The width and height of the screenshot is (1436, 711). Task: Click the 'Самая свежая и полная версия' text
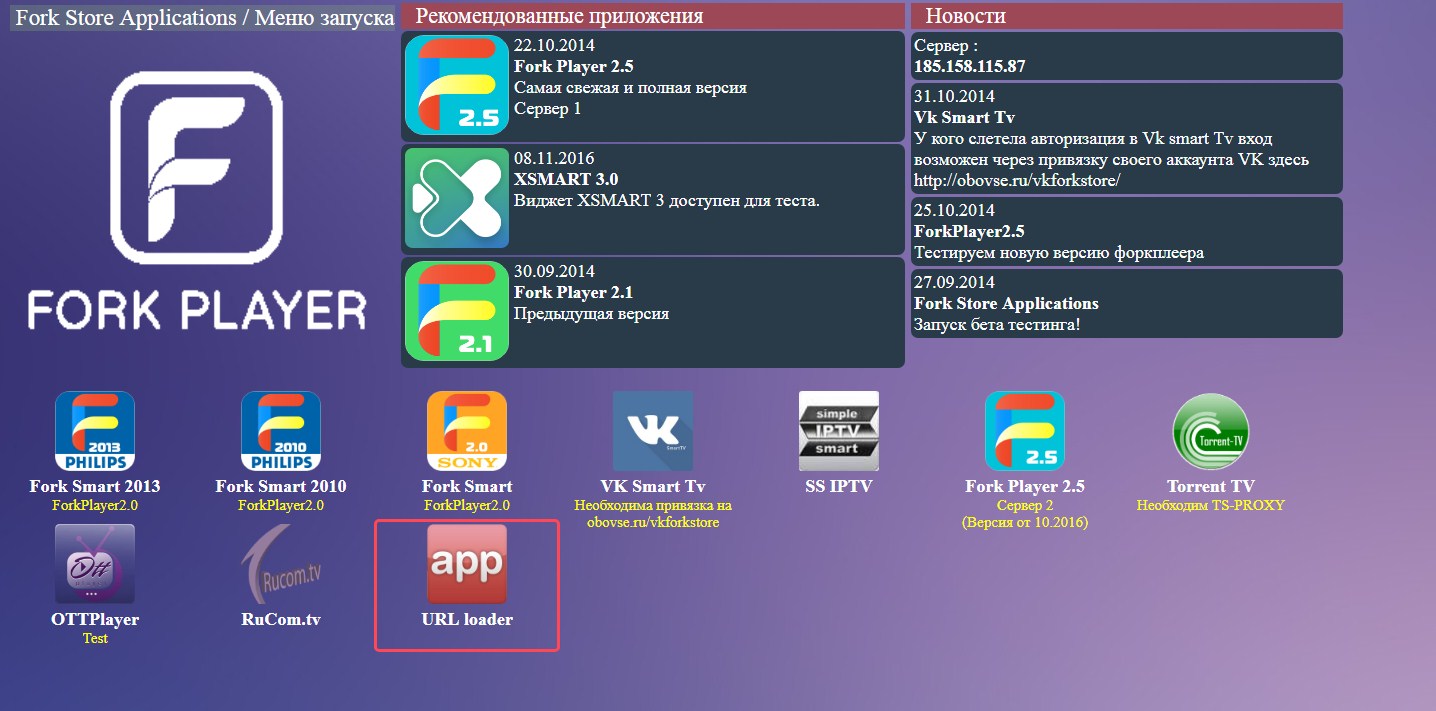click(630, 88)
